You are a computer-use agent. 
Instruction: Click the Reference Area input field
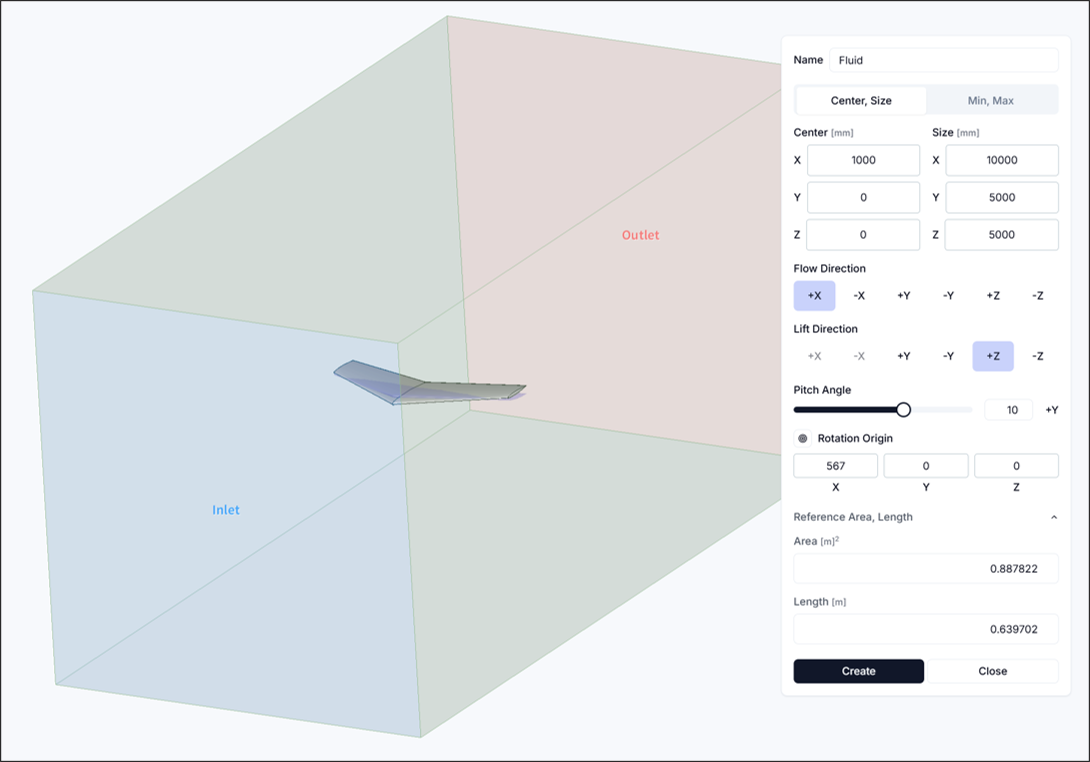(925, 568)
